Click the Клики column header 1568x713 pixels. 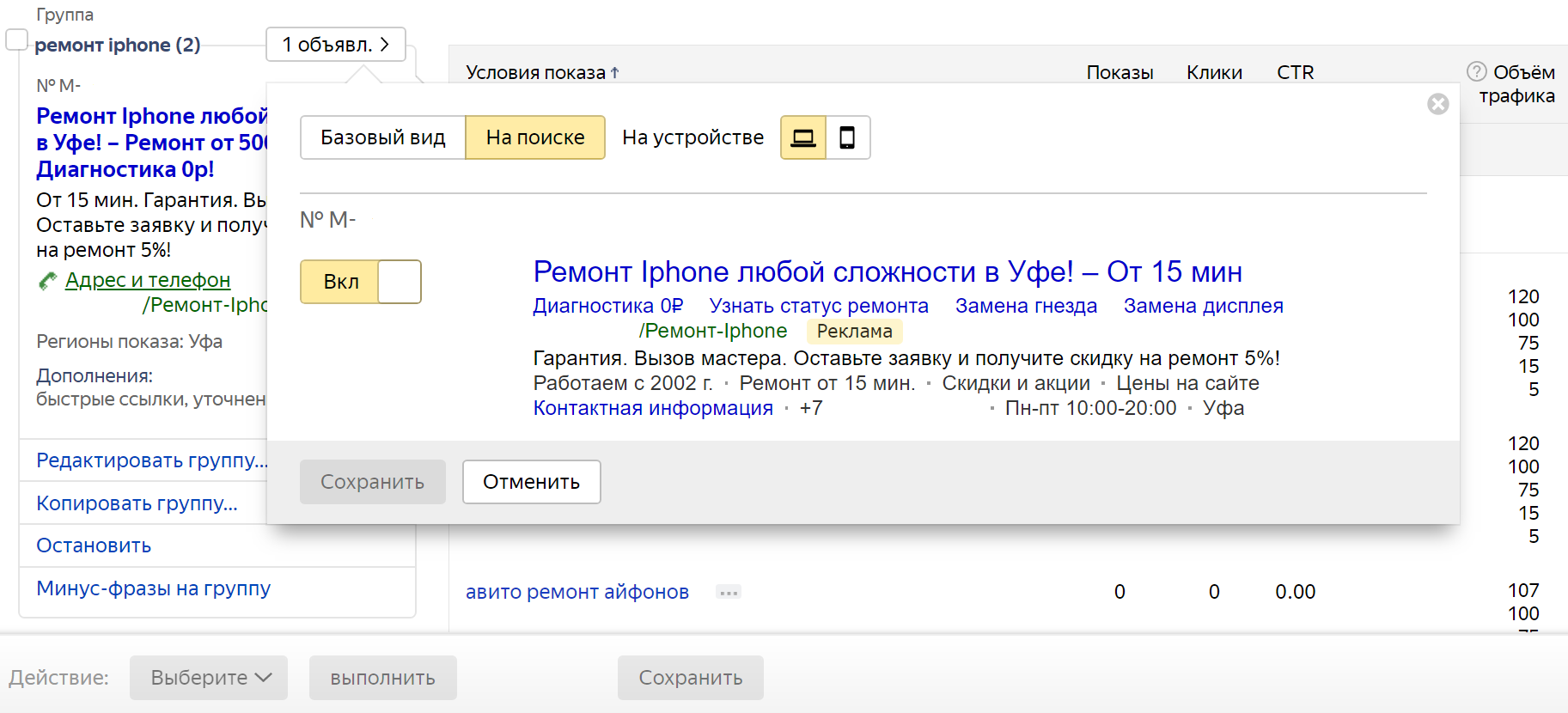[1214, 73]
